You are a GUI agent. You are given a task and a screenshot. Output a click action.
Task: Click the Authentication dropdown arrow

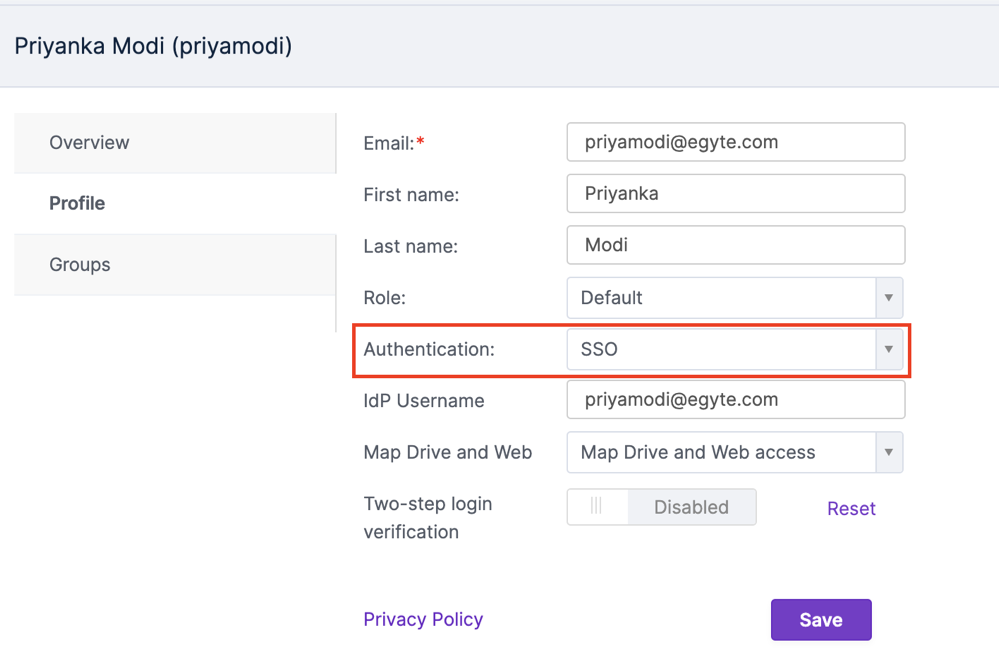[888, 349]
